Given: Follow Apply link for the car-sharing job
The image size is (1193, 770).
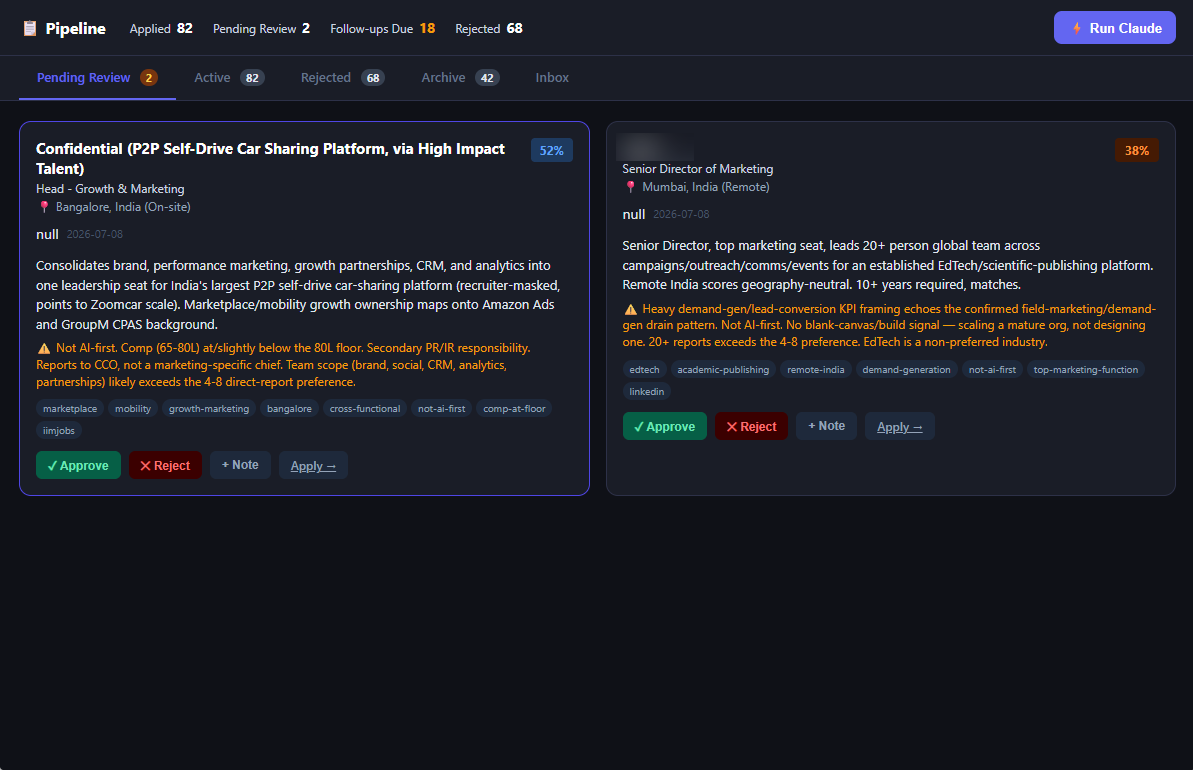Looking at the screenshot, I should [313, 466].
